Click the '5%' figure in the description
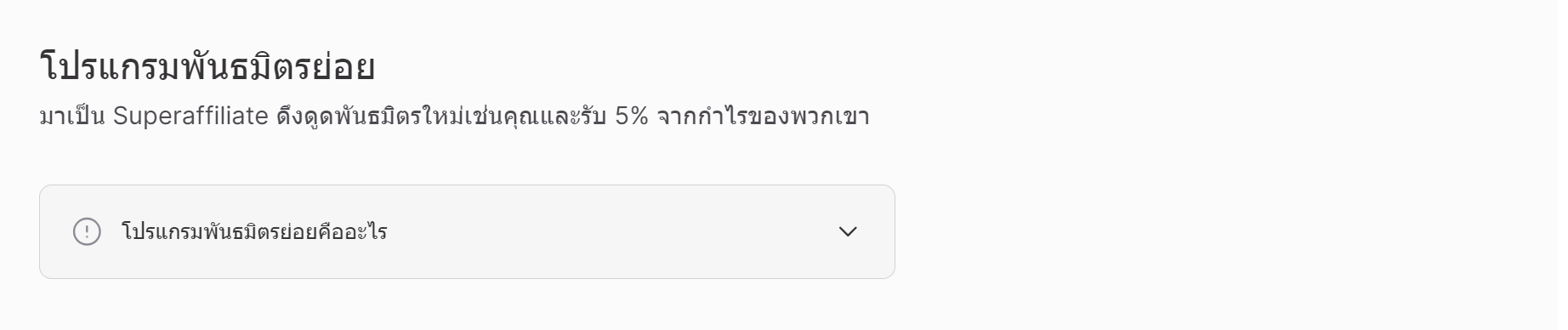 [632, 116]
